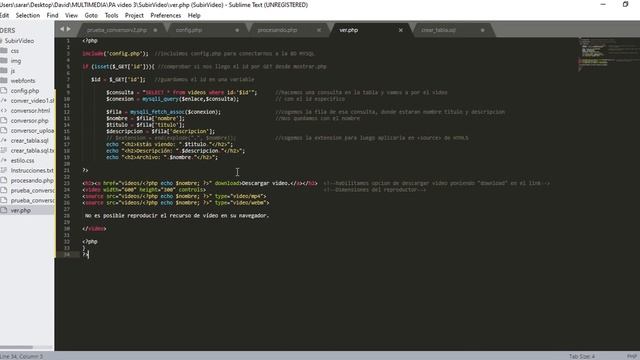The width and height of the screenshot is (640, 360).
Task: Open the Tools menu
Action: click(111, 16)
